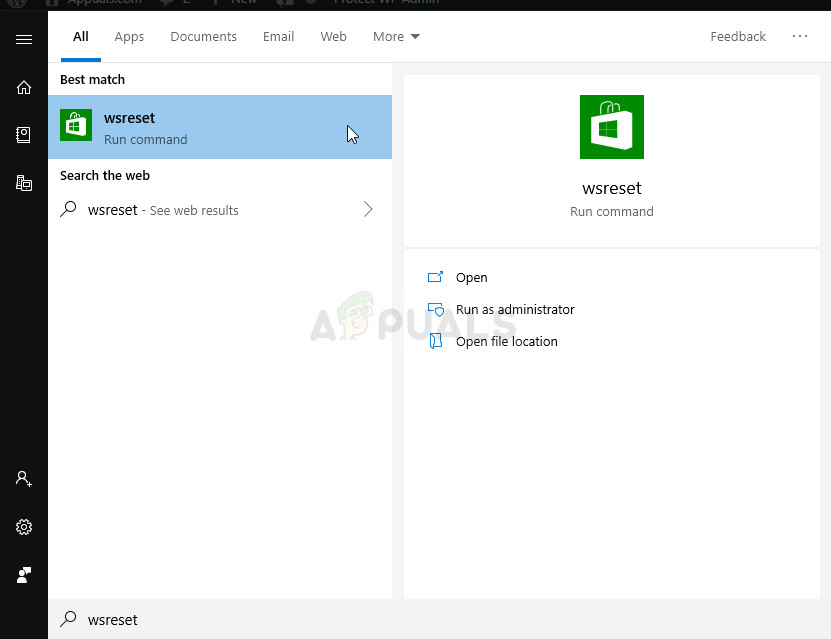Click the Store icon beside wsreset result
Image resolution: width=831 pixels, height=639 pixels.
tap(76, 125)
